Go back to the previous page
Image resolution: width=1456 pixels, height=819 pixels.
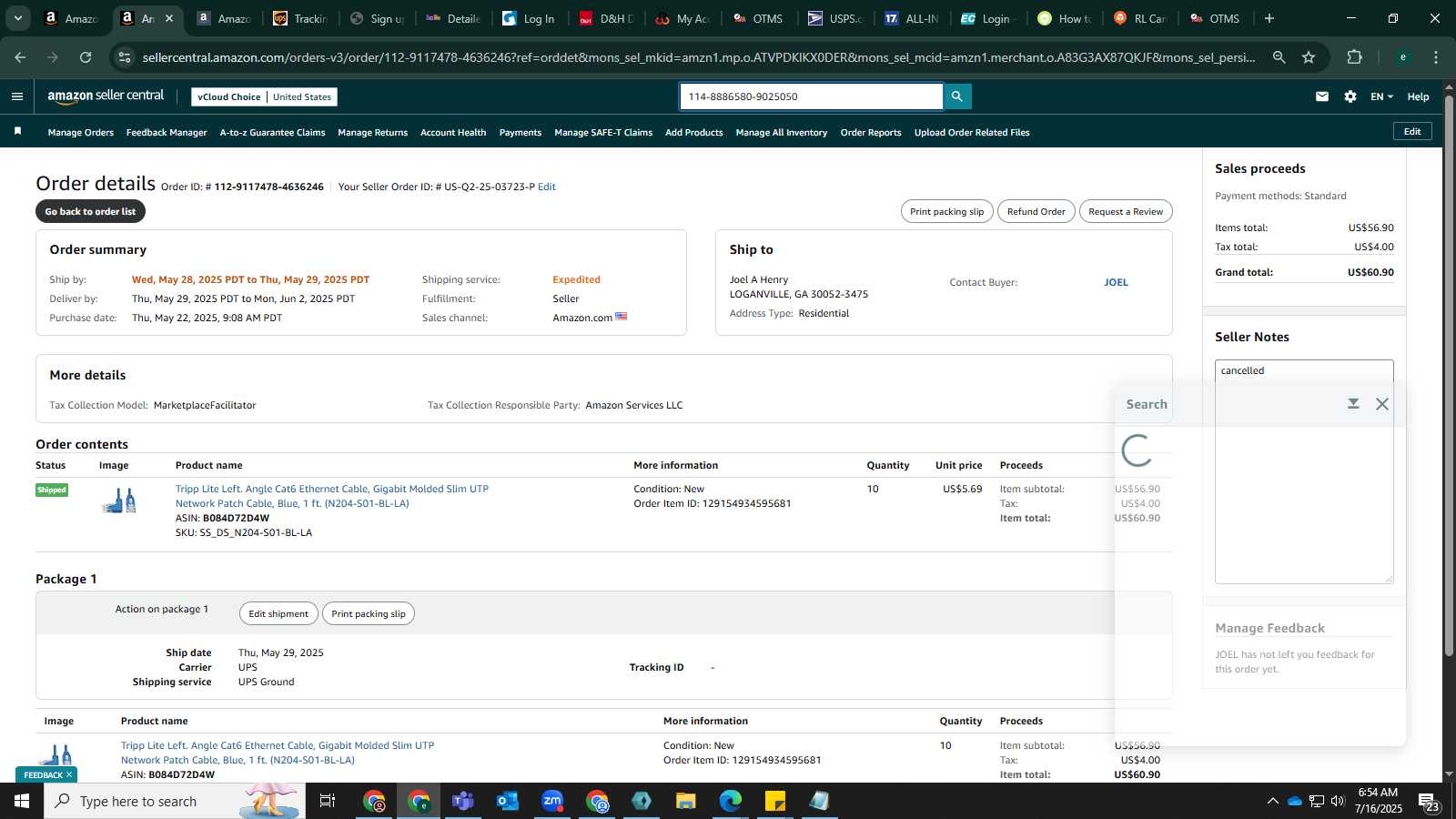pos(20,57)
